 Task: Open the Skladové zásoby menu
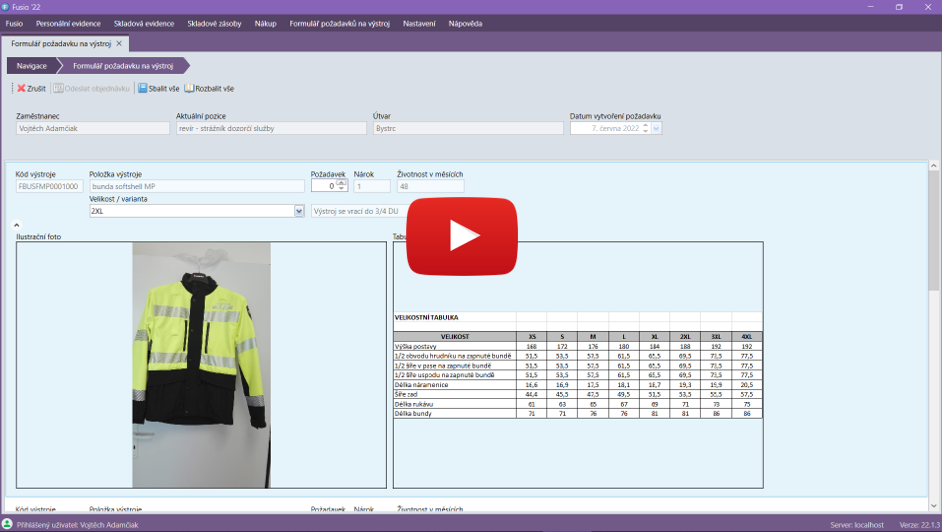214,23
